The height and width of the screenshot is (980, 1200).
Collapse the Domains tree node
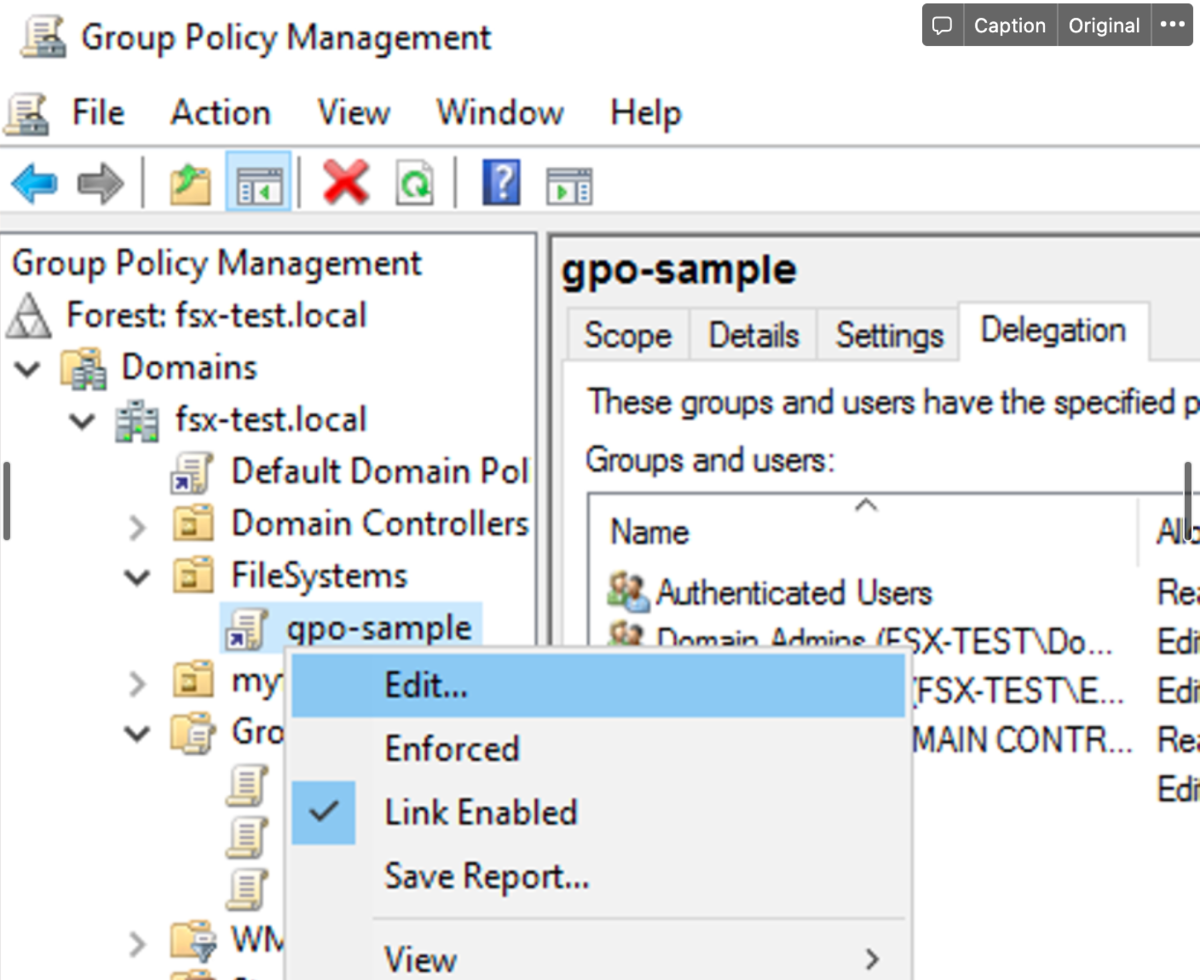28,369
